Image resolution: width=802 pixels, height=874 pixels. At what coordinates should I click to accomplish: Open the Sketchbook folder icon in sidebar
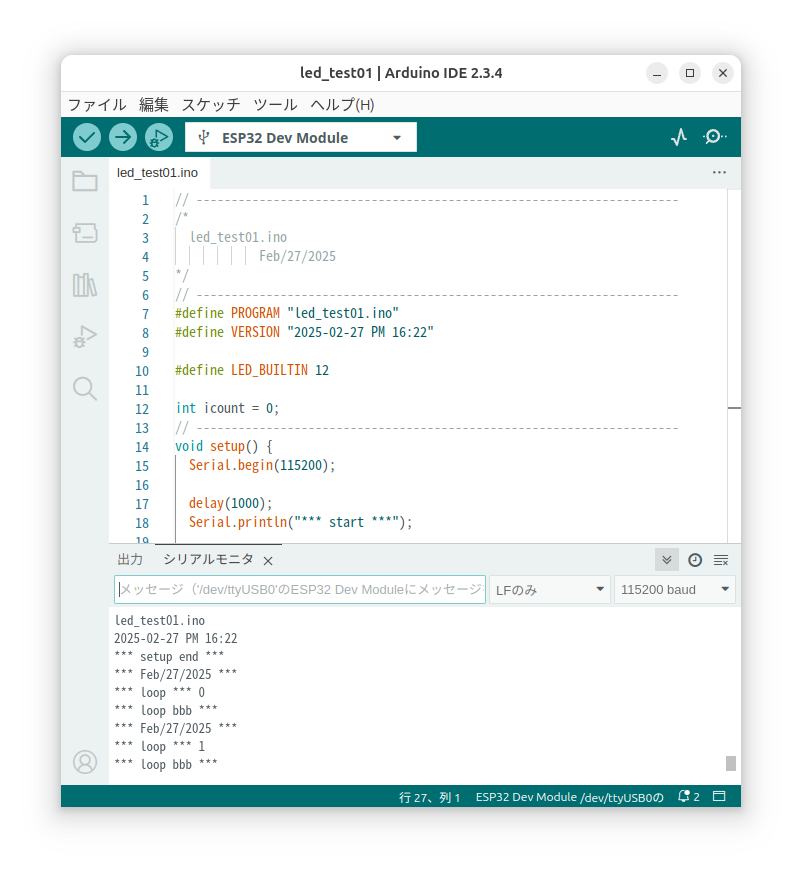tap(85, 181)
